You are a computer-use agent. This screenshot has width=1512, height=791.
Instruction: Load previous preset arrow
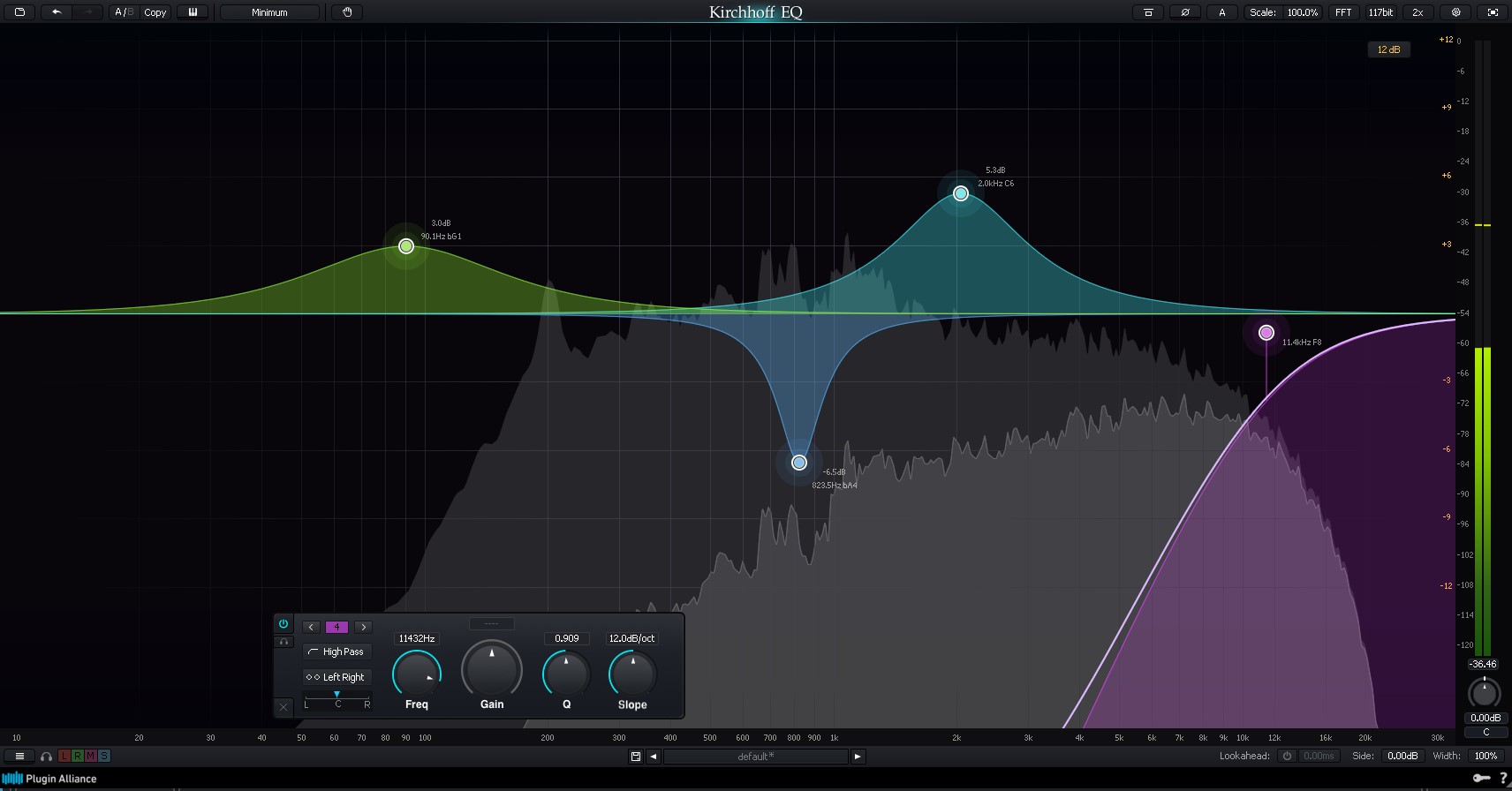click(x=654, y=757)
